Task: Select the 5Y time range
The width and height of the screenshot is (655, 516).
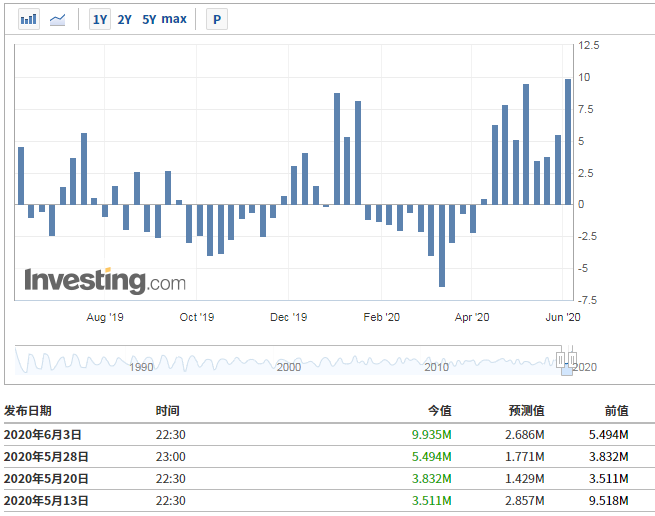Action: 149,19
